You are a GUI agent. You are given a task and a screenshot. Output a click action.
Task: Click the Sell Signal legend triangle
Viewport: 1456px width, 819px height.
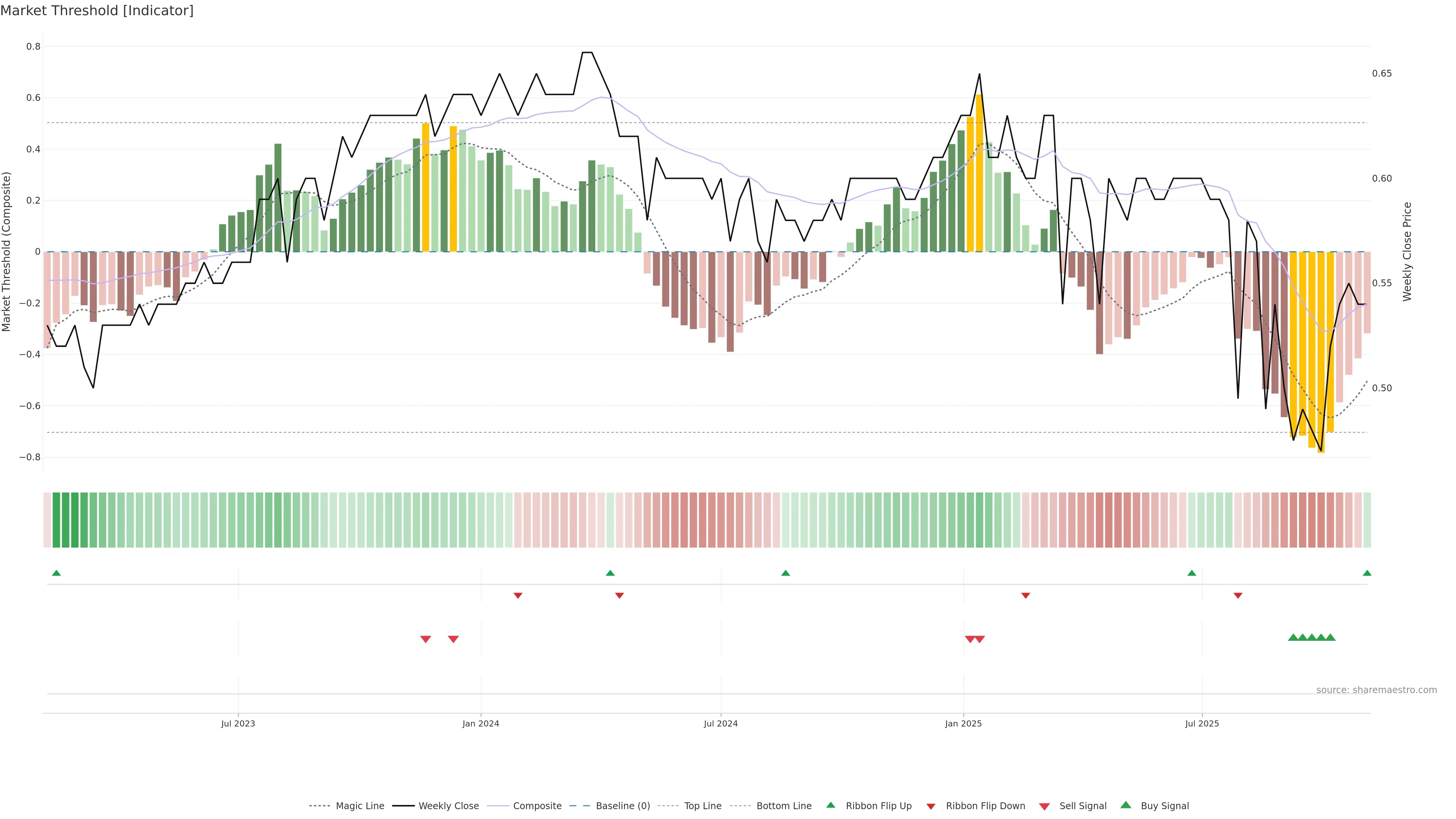[1045, 806]
